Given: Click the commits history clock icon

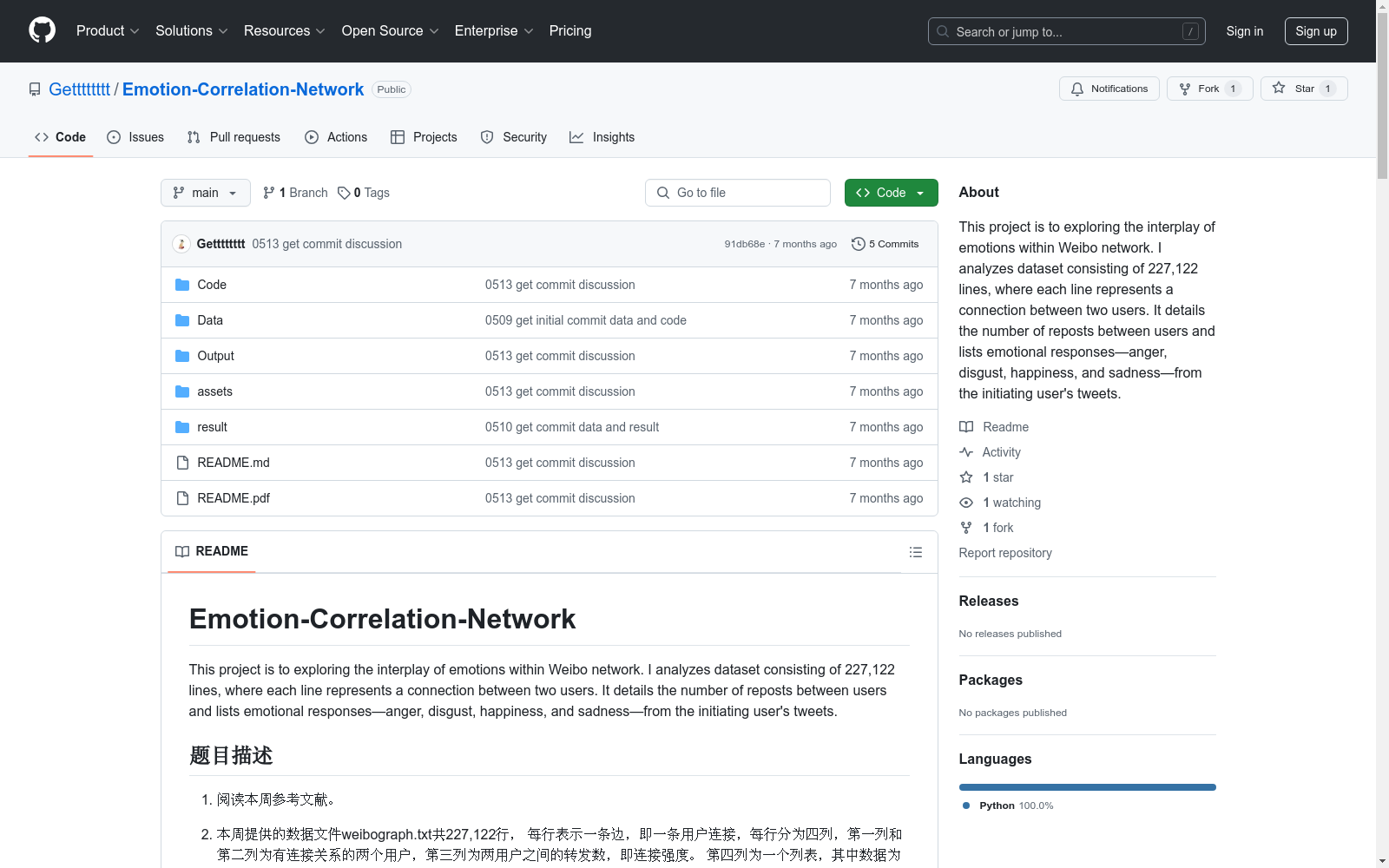Looking at the screenshot, I should (859, 244).
